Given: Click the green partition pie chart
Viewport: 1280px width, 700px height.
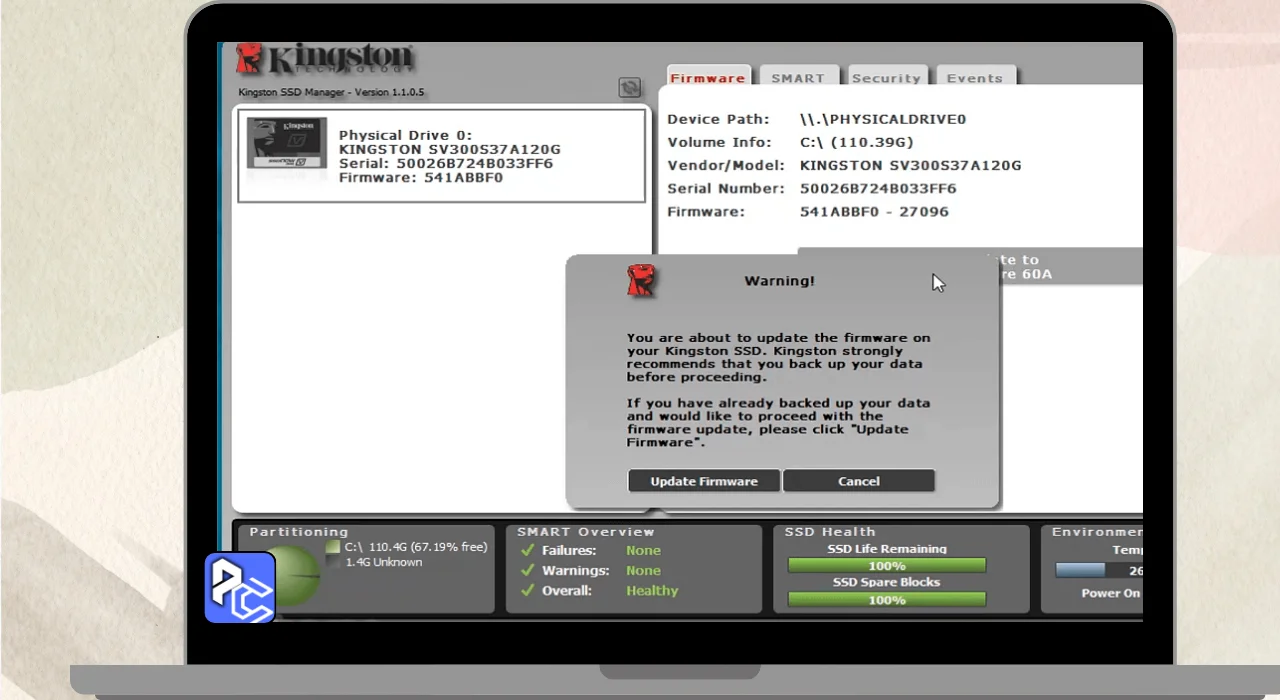Looking at the screenshot, I should point(293,577).
